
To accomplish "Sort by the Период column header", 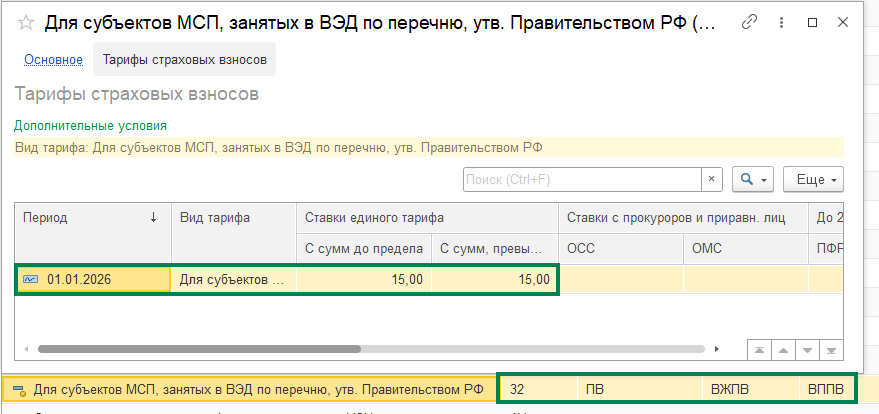I will [92, 218].
